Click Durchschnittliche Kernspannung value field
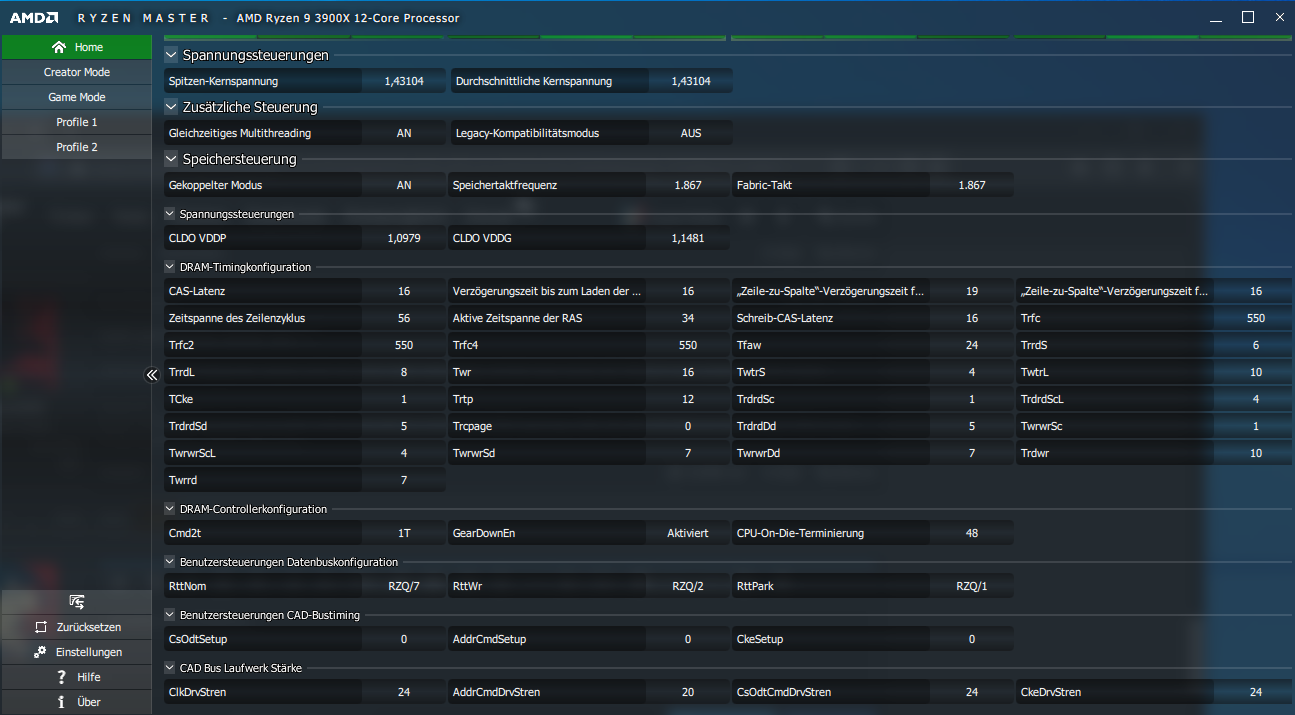The image size is (1295, 715). (690, 81)
